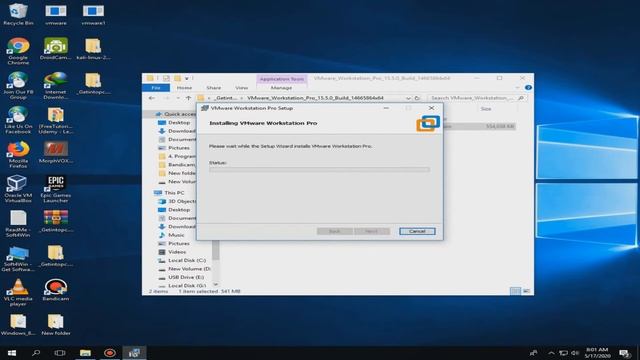Image resolution: width=640 pixels, height=360 pixels.
Task: Open the Home ribbon tab in Explorer
Action: [184, 88]
